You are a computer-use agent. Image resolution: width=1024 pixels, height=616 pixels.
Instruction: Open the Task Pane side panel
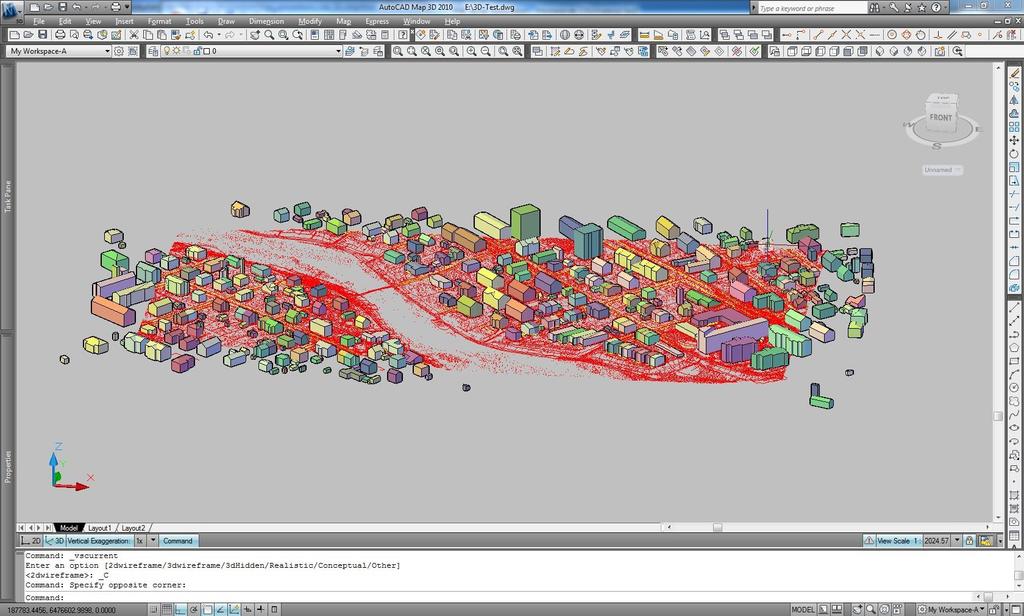click(x=8, y=196)
